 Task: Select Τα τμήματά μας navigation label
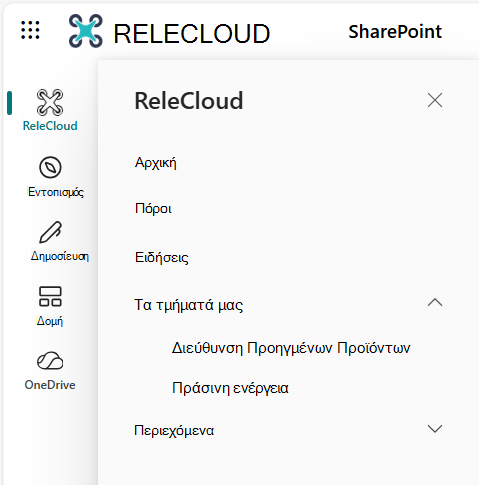[x=189, y=305]
